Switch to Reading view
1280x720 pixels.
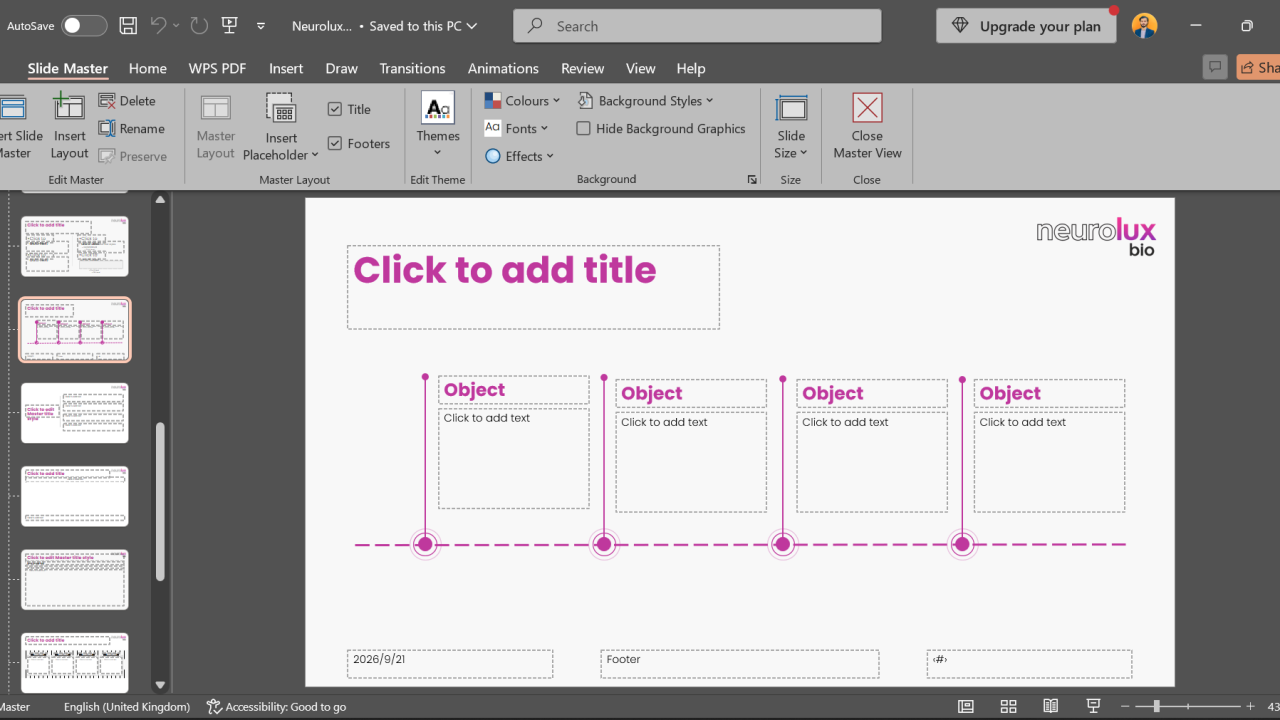(1051, 707)
